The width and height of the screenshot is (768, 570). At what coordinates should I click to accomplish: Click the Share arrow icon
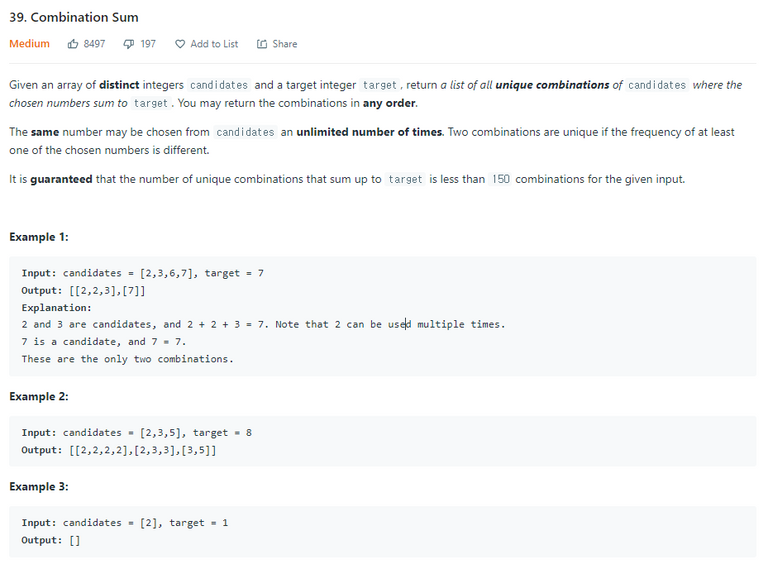[262, 44]
